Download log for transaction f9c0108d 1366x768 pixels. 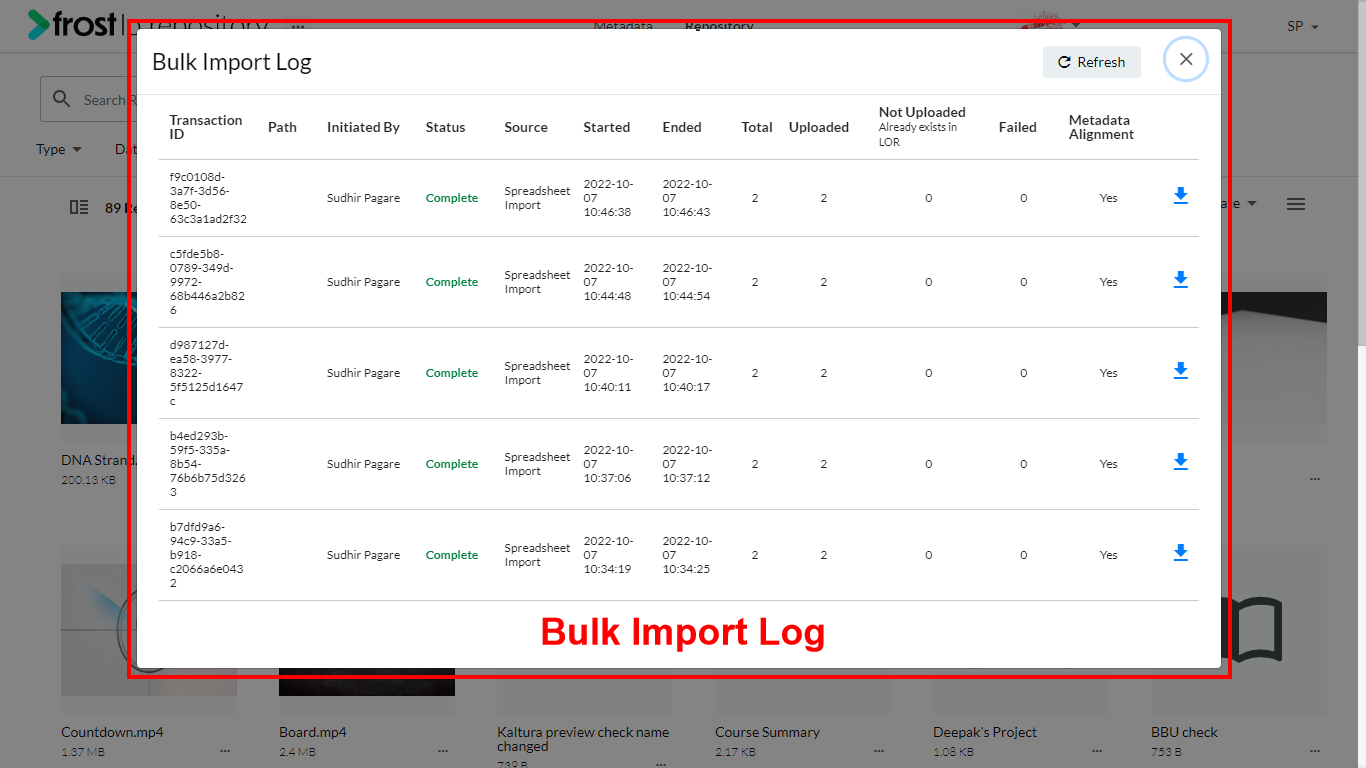coord(1180,196)
